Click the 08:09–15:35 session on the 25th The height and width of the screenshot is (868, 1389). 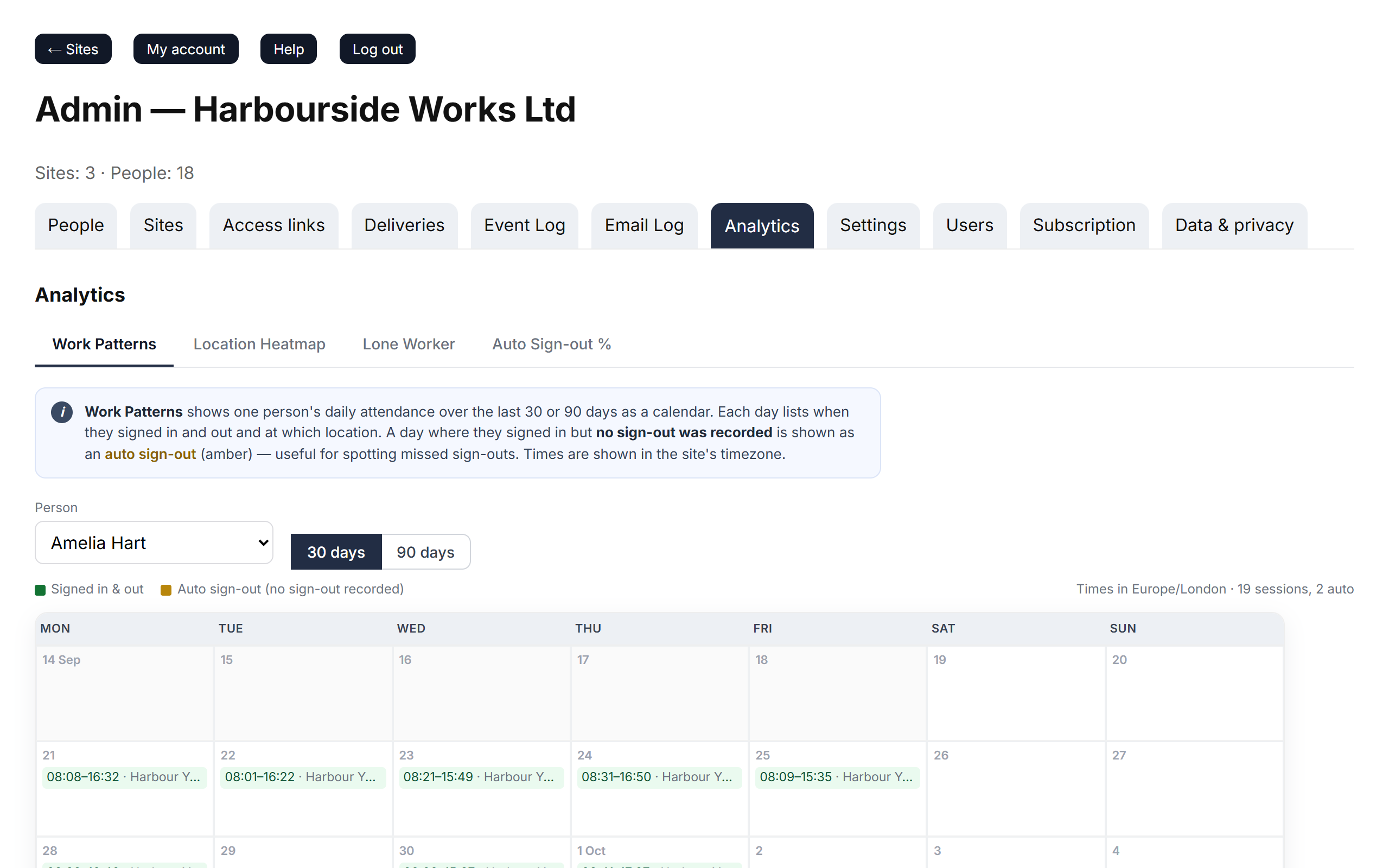837,777
